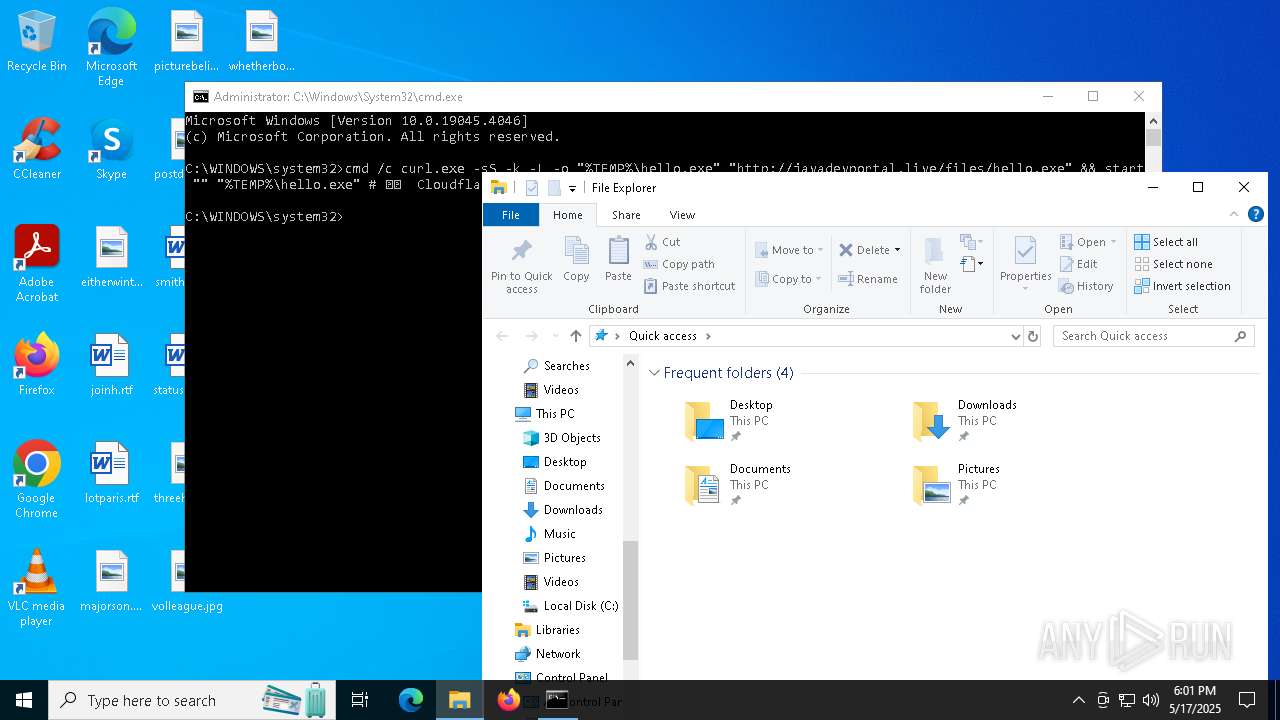Select lotparis.rtf desktop file
The height and width of the screenshot is (720, 1280).
(x=111, y=474)
